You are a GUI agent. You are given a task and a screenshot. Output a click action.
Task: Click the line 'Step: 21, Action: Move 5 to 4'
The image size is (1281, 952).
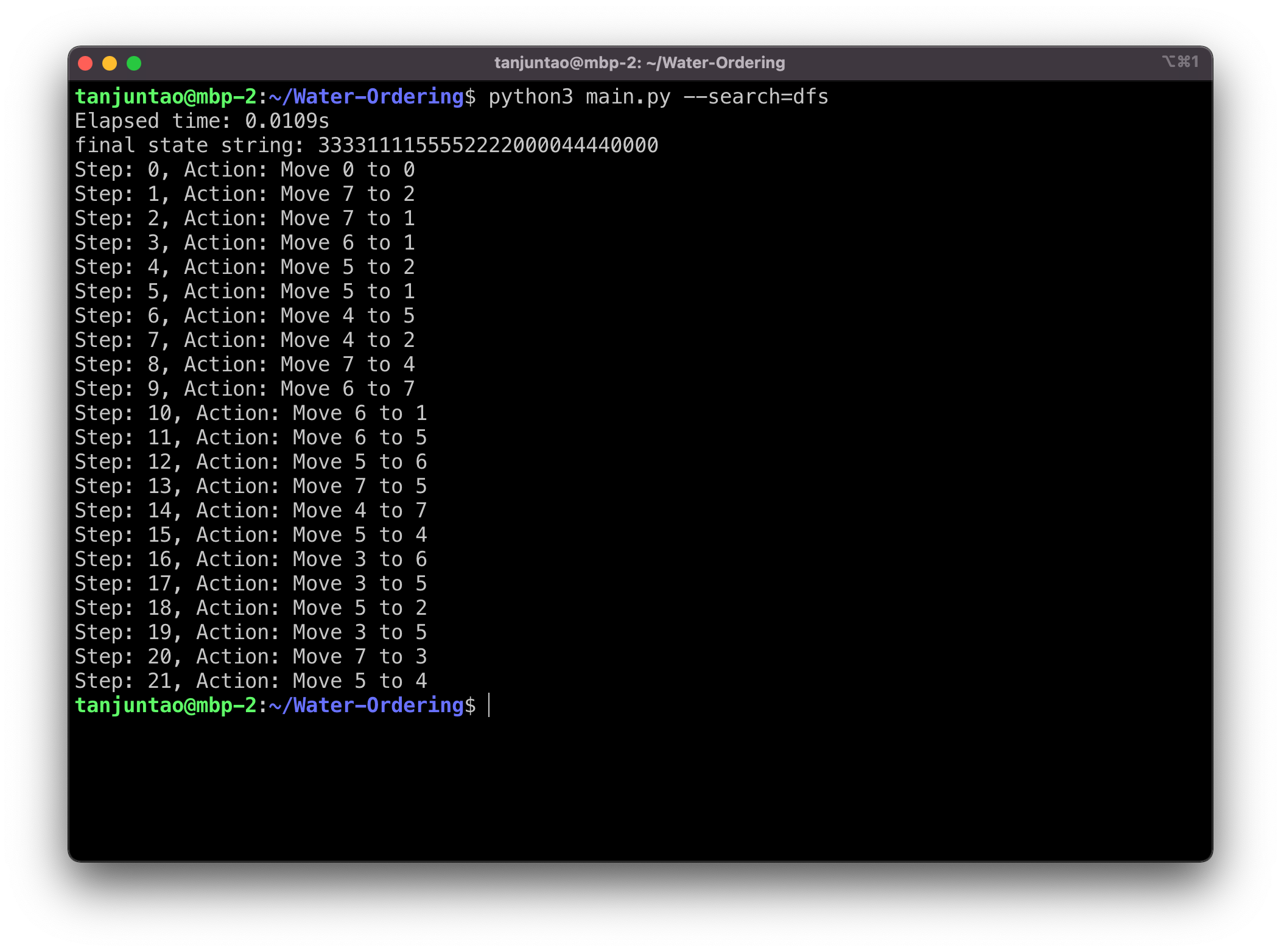click(x=250, y=681)
